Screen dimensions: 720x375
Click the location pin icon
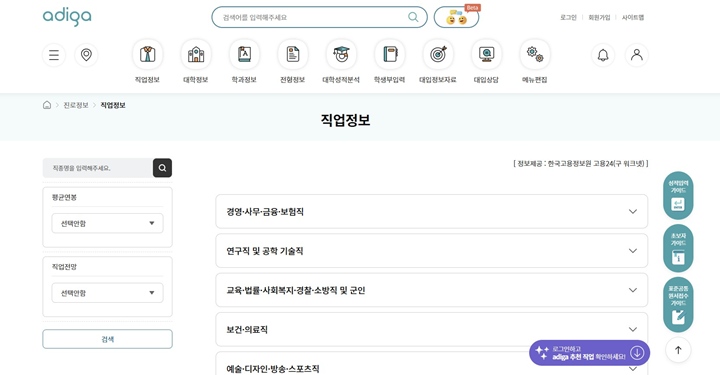[86, 55]
